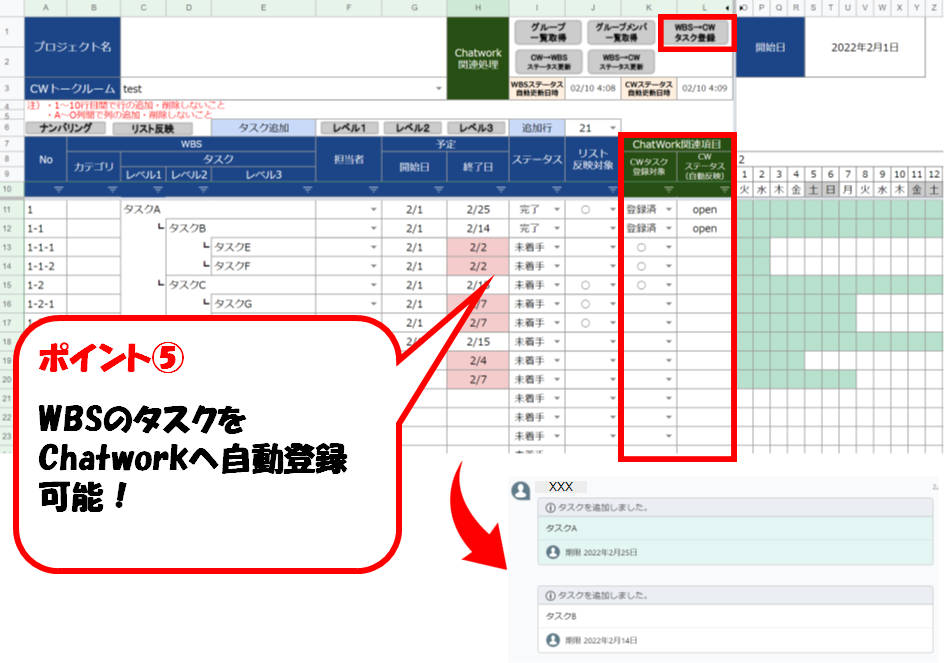Open filter icon for レベル3 column
944x663 pixels.
click(307, 190)
